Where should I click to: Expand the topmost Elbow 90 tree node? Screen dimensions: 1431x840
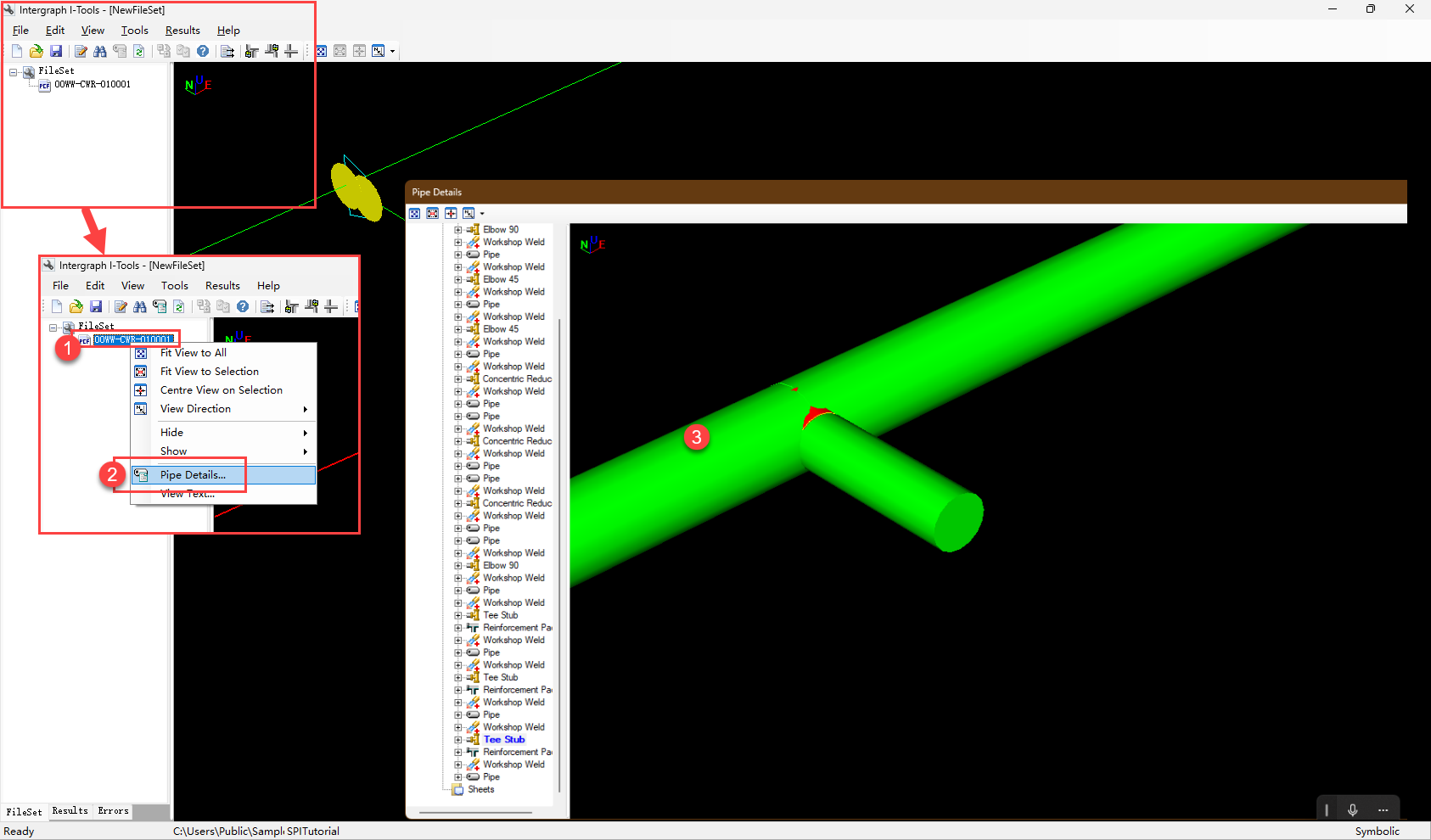click(458, 230)
